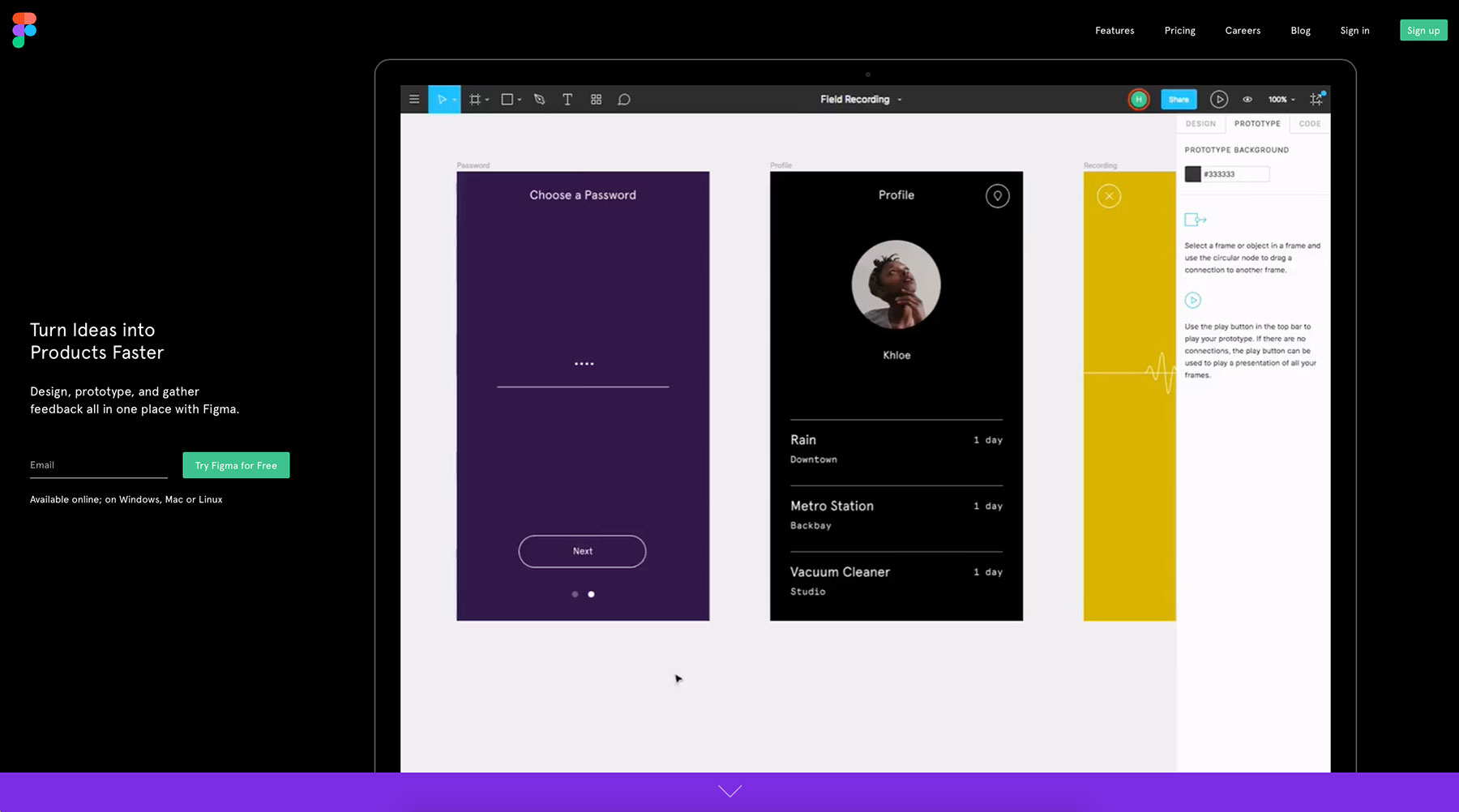Screen dimensions: 1459x812
Task: Click the green H user avatar
Action: [1139, 100]
